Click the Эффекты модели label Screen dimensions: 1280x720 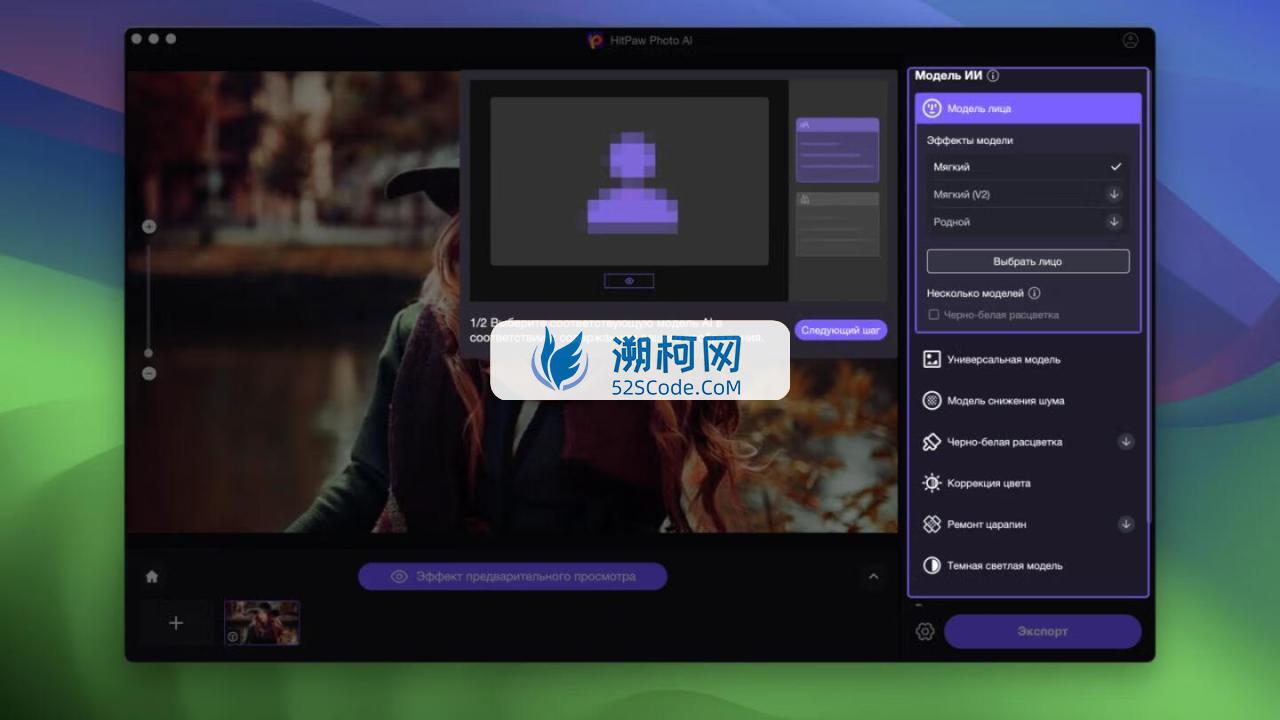click(x=969, y=141)
